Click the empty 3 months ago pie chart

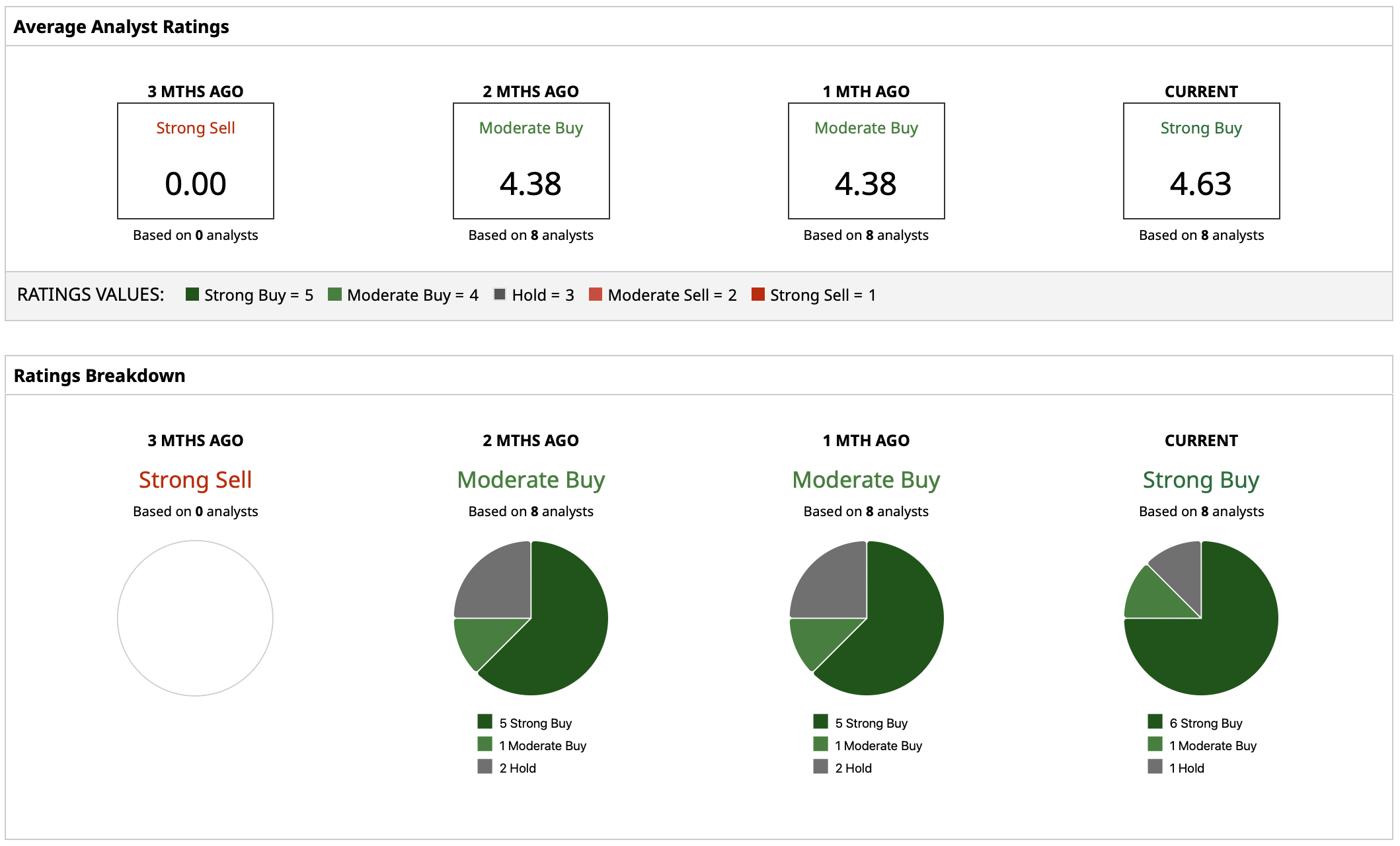[195, 618]
